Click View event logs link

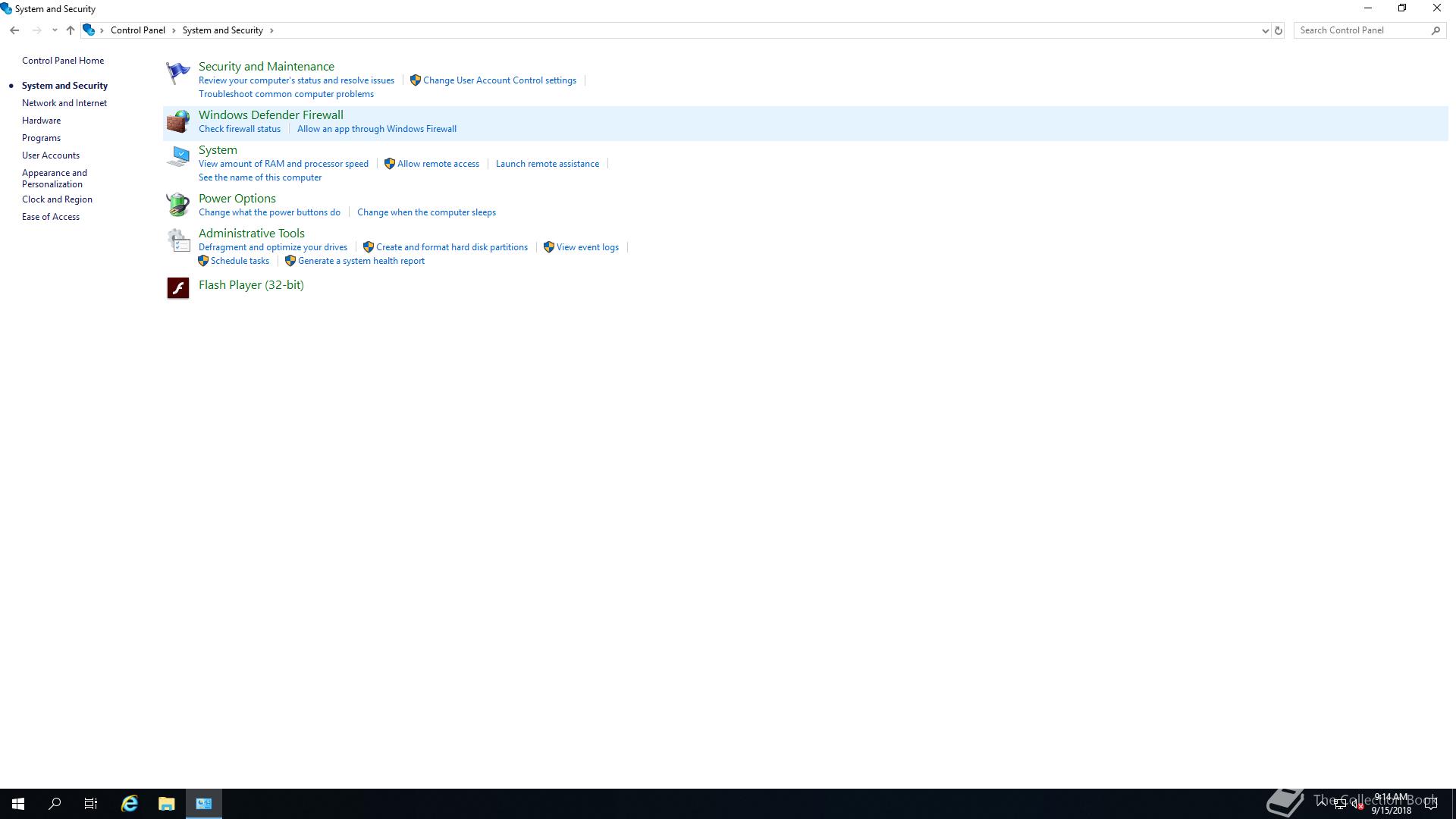point(588,247)
